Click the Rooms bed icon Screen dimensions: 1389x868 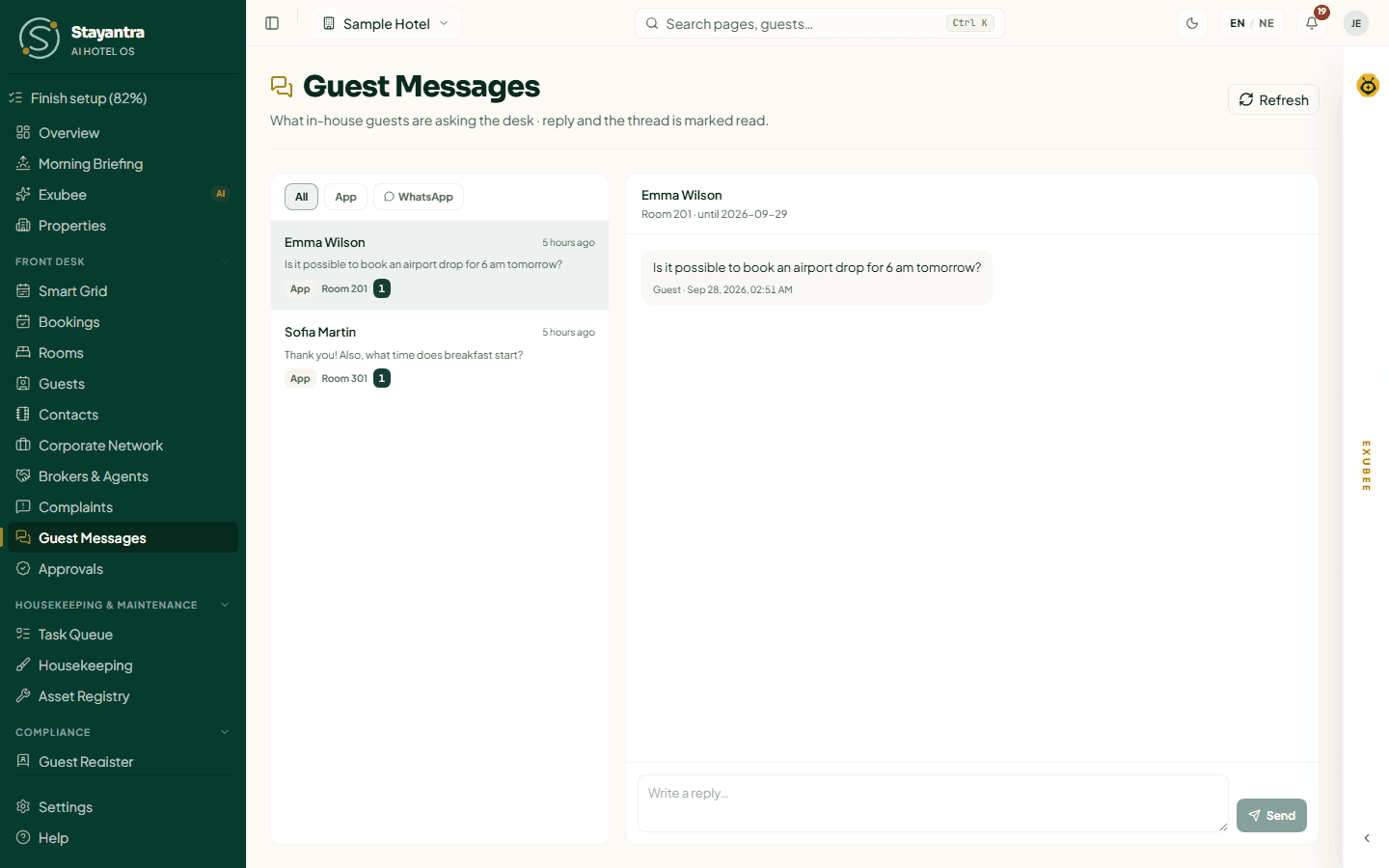(23, 352)
